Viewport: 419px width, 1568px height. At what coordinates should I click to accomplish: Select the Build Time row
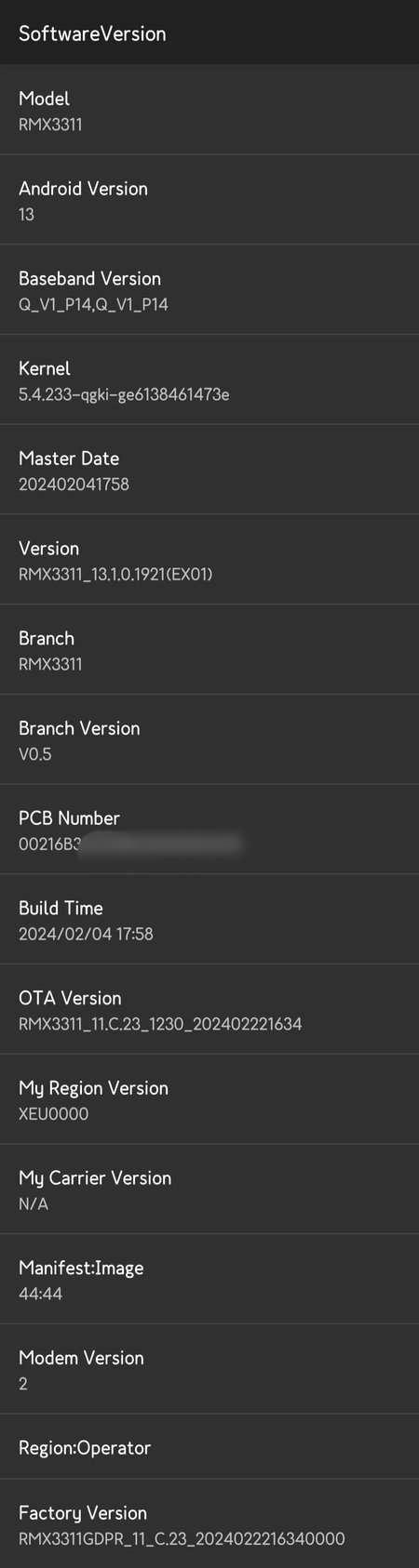(x=209, y=920)
